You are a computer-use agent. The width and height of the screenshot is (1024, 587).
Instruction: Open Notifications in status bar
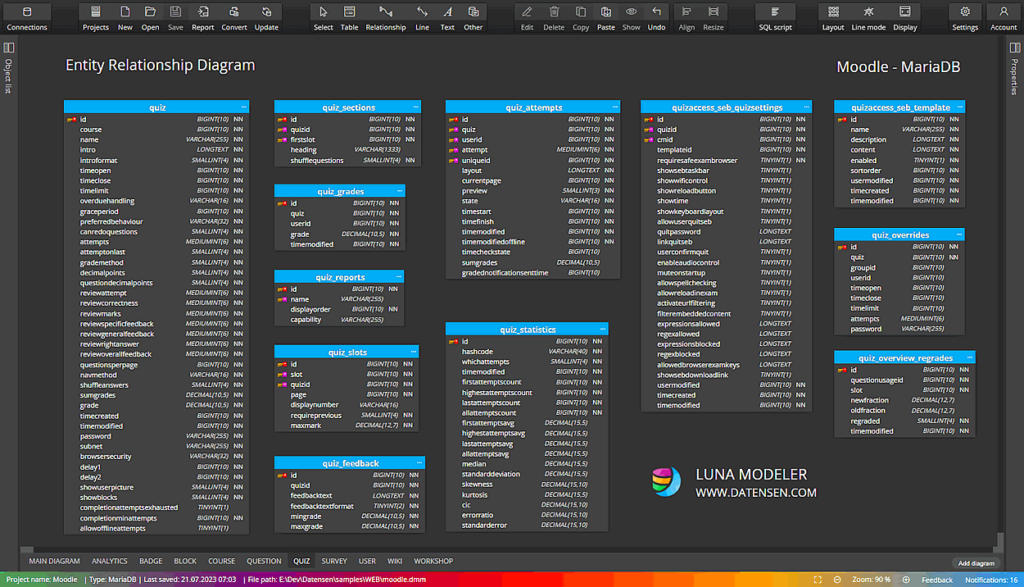(991, 580)
